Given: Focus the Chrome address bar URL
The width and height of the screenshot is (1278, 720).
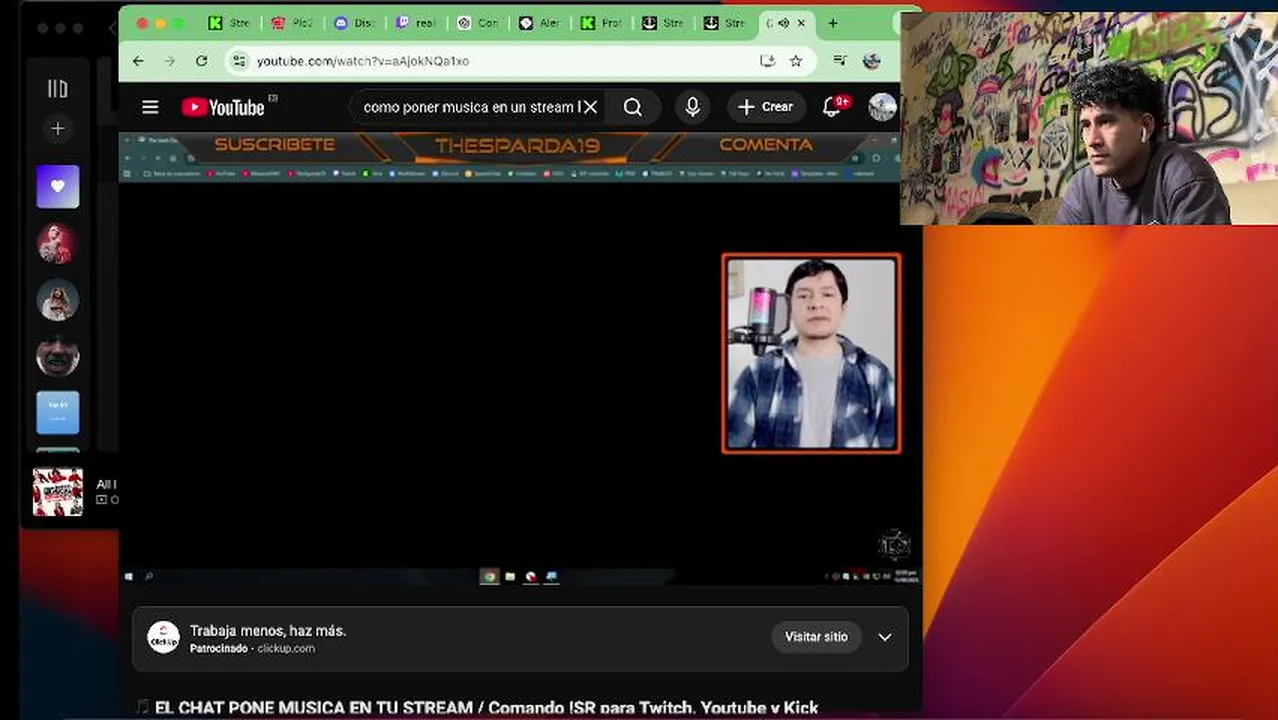Looking at the screenshot, I should pos(363,61).
